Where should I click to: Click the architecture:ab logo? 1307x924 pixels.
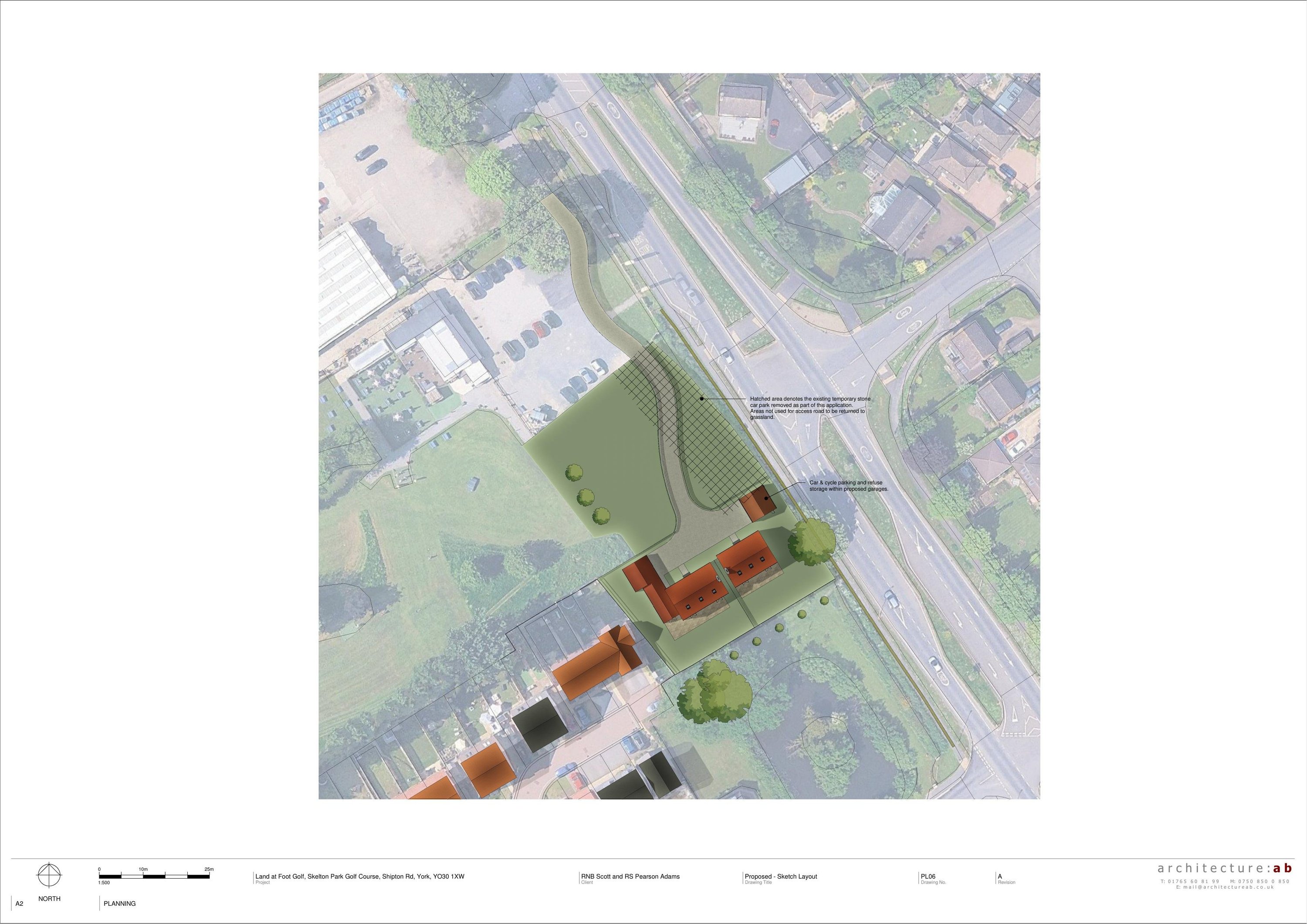pos(1225,868)
